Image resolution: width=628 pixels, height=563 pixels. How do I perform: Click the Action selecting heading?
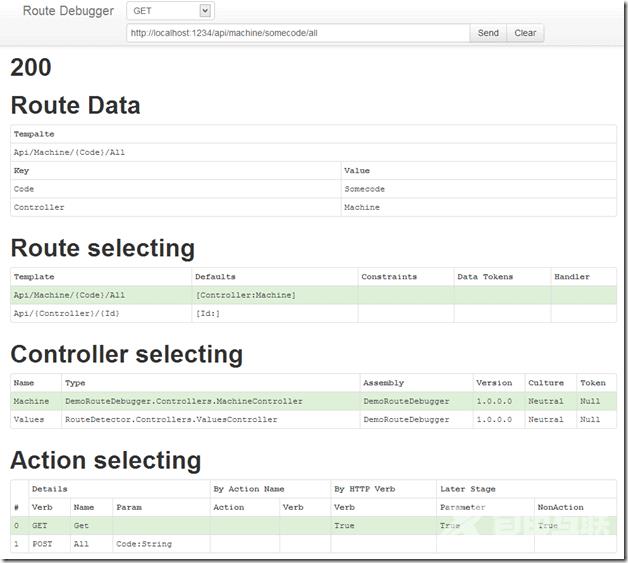point(105,460)
